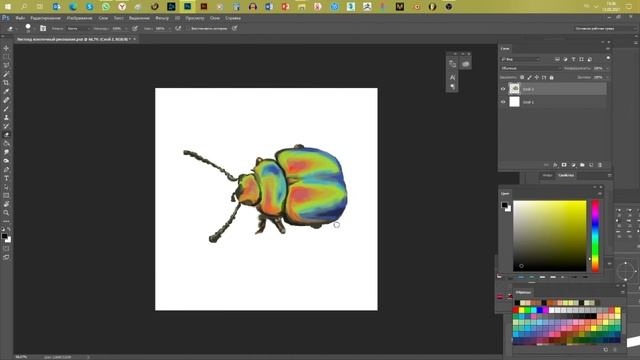
Task: Select the white layer thumbnail
Action: [514, 102]
